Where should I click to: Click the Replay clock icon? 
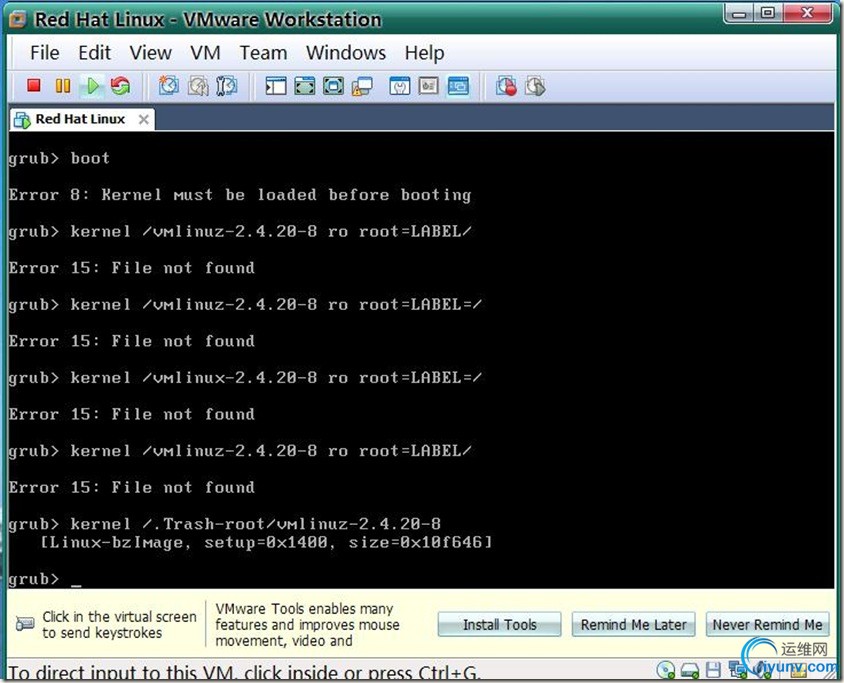tap(535, 86)
